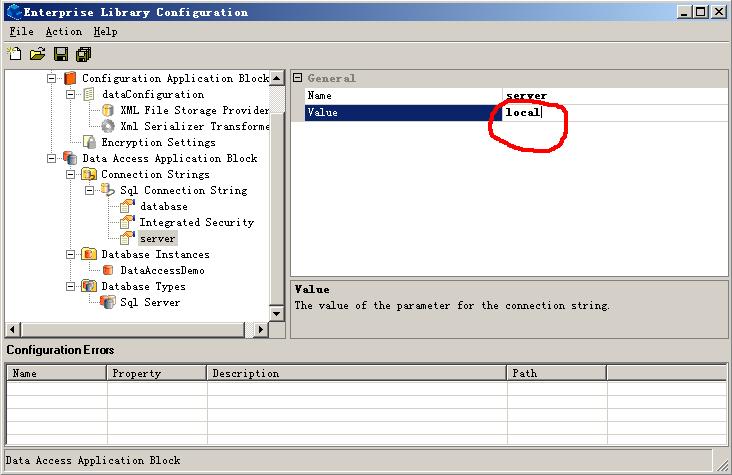Click the tree horizontal scroll right arrow

[260, 329]
